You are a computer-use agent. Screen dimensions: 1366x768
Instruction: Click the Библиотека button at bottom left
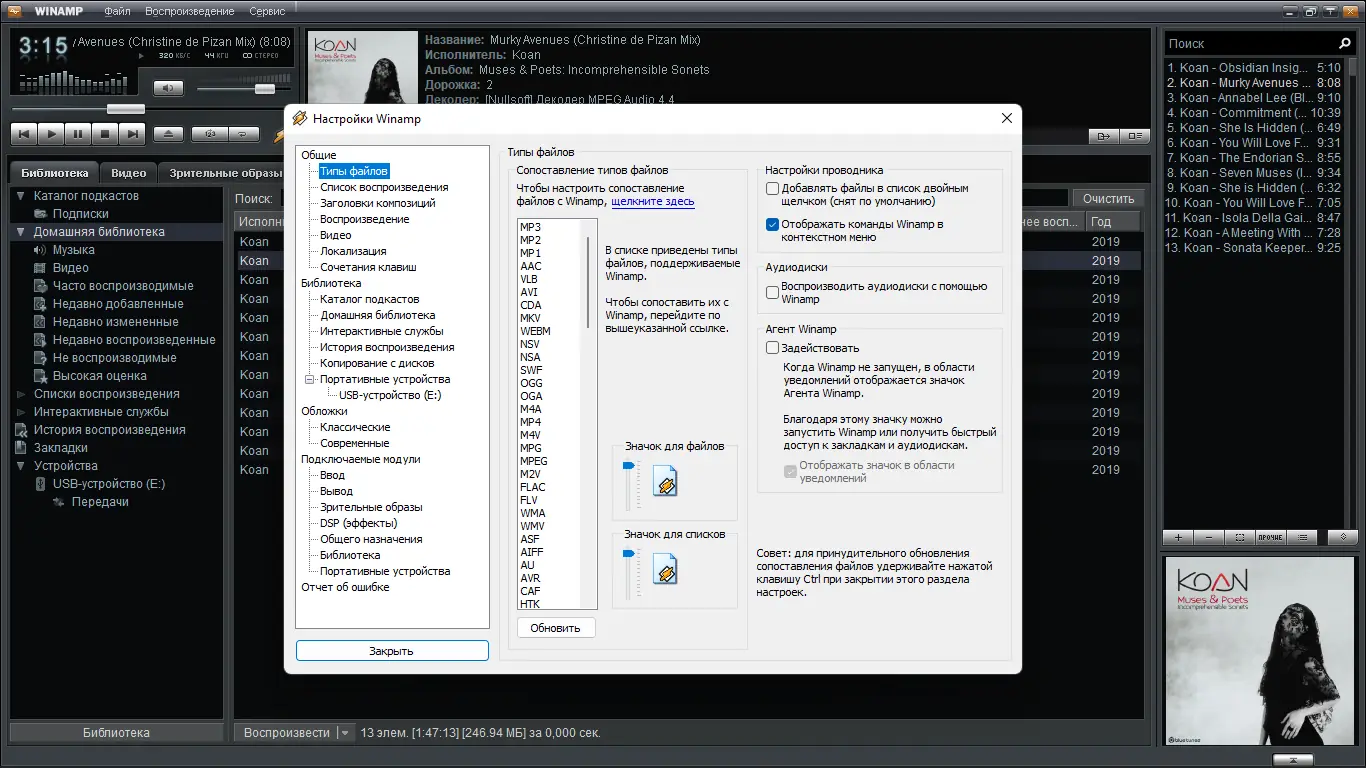point(116,733)
